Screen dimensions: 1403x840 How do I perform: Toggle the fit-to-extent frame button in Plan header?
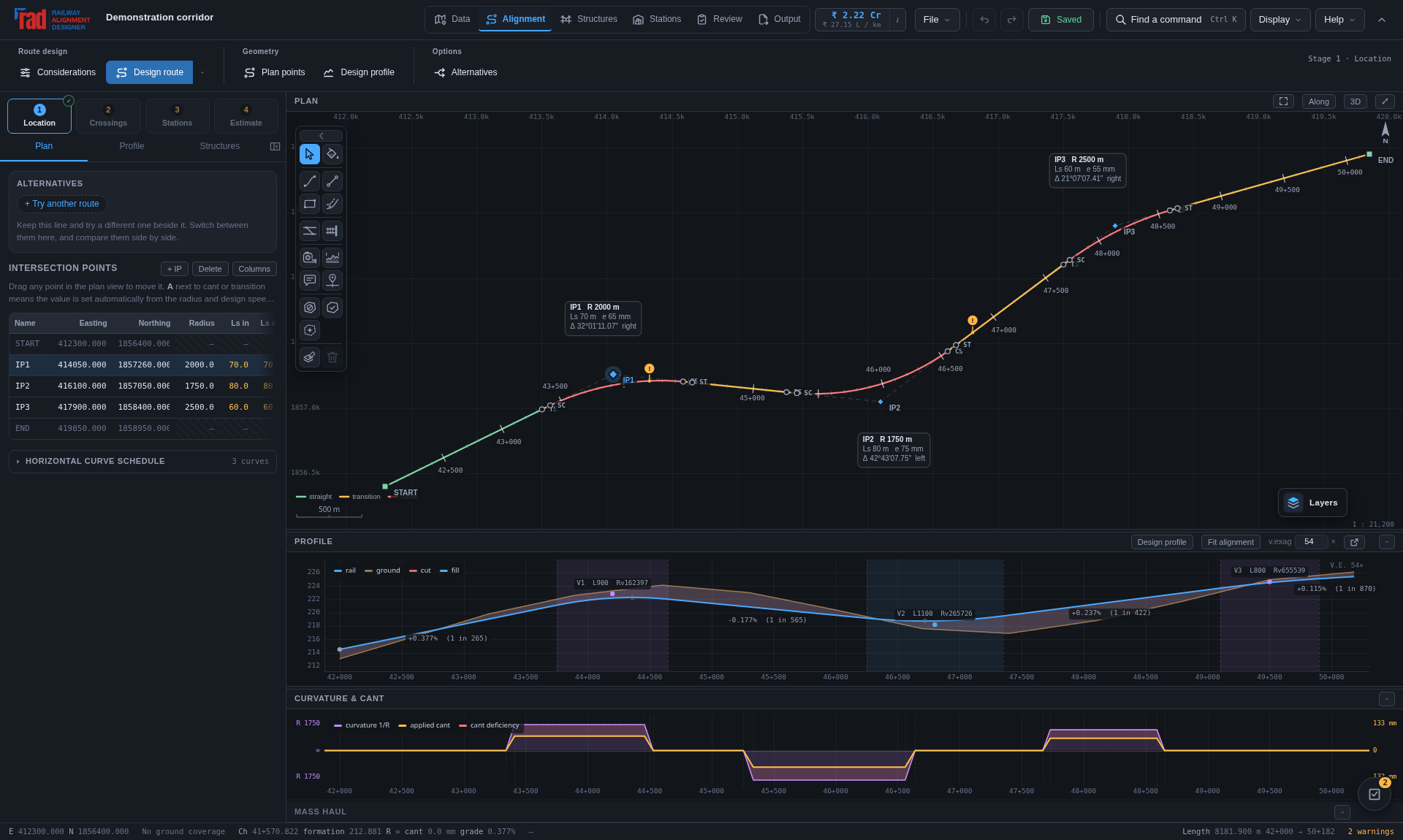tap(1283, 102)
